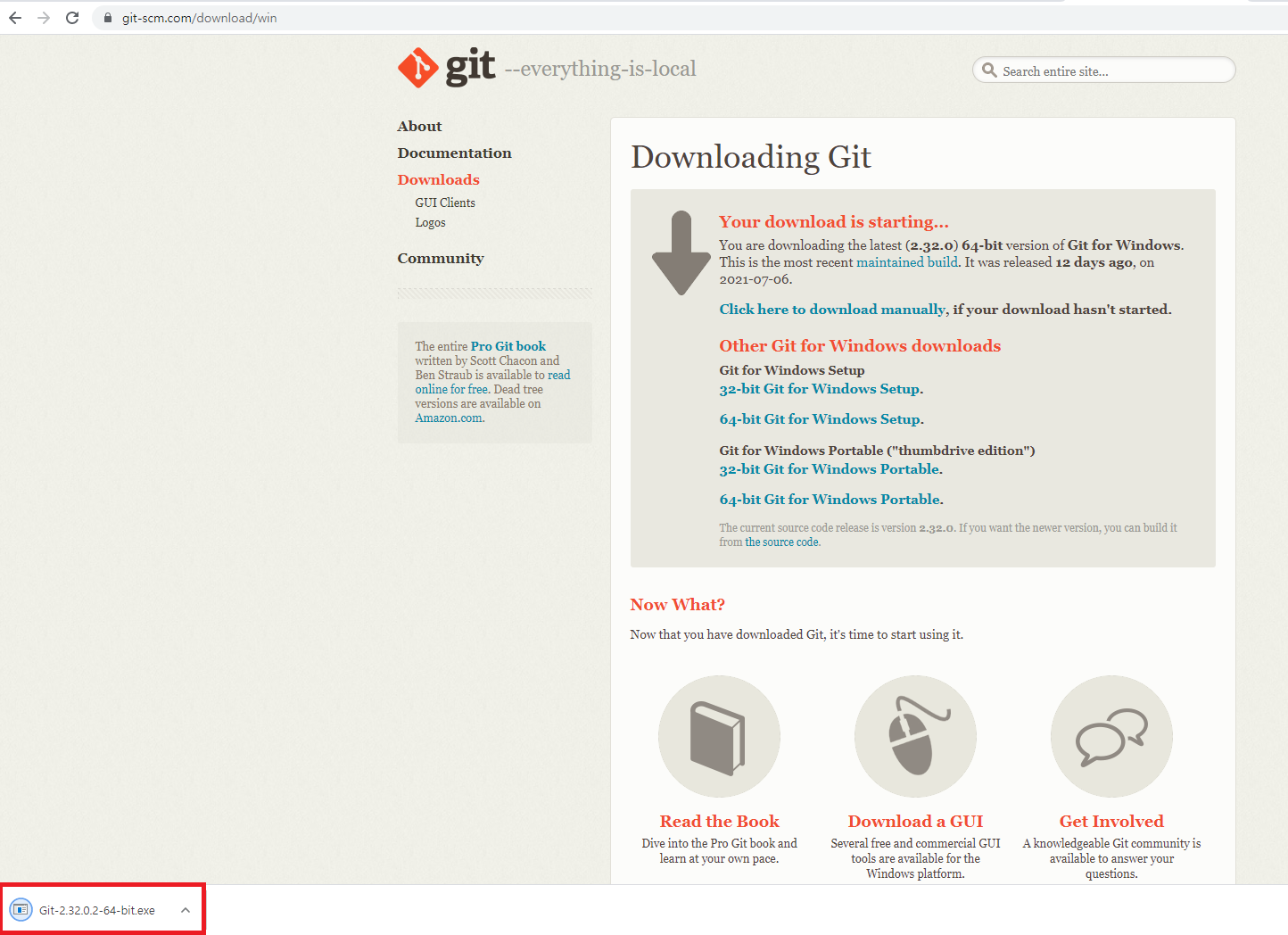The image size is (1288, 935).
Task: Click the release date '2021-07-06' text
Action: click(x=754, y=280)
